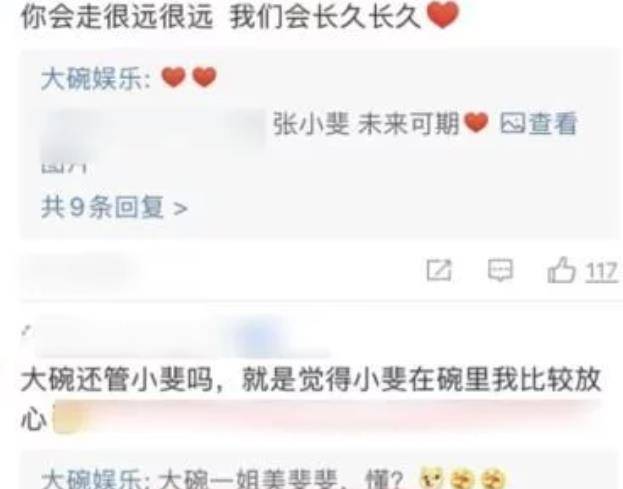623x489 pixels.
Task: Click the dog emoji in the bottom reply
Action: coord(433,479)
